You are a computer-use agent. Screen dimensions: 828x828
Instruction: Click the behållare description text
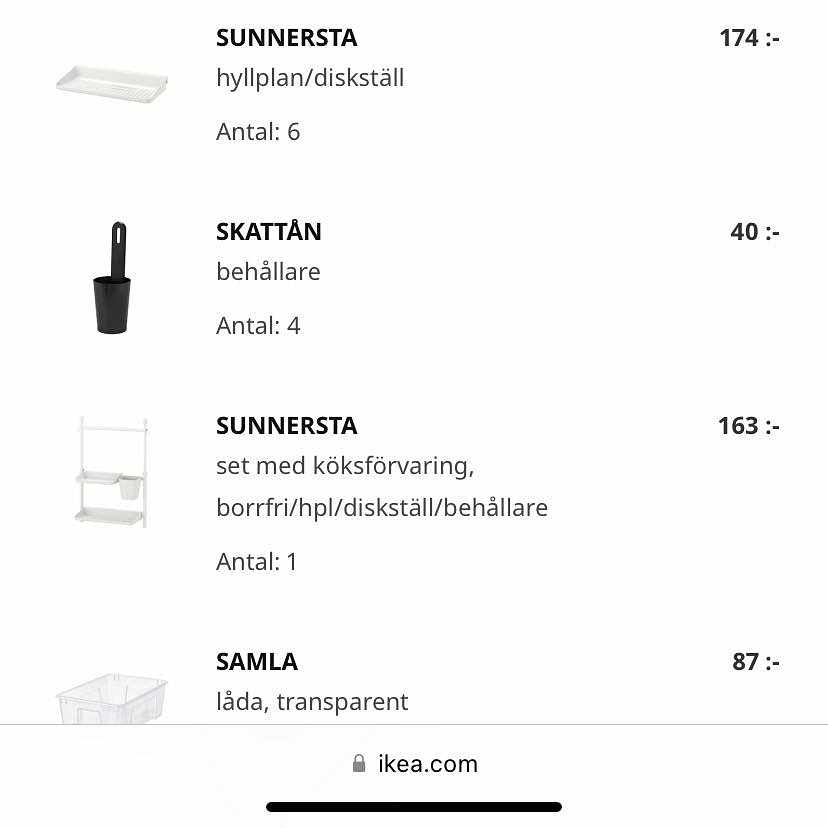[x=268, y=272]
